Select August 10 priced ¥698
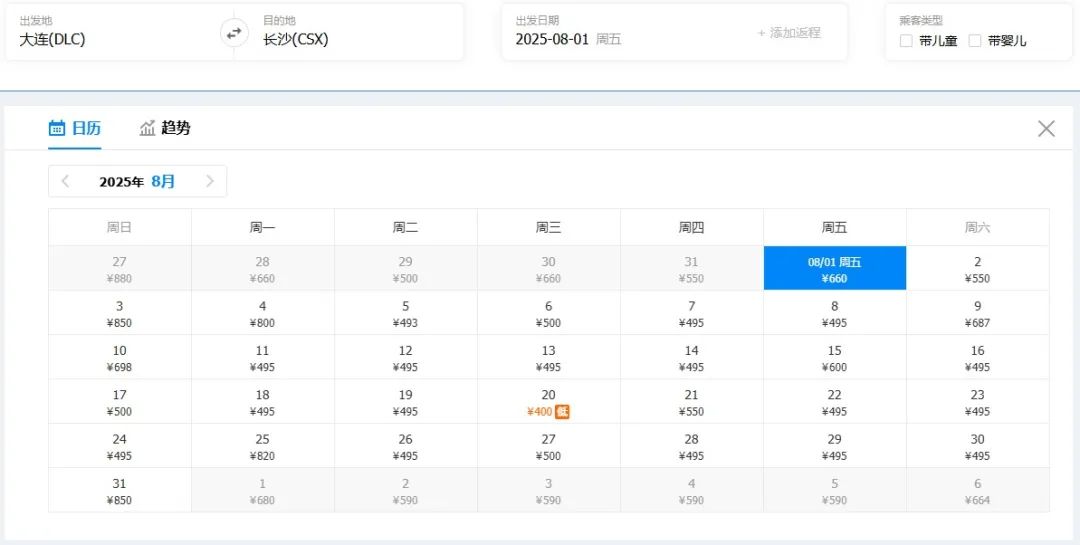This screenshot has height=545, width=1080. pos(120,357)
